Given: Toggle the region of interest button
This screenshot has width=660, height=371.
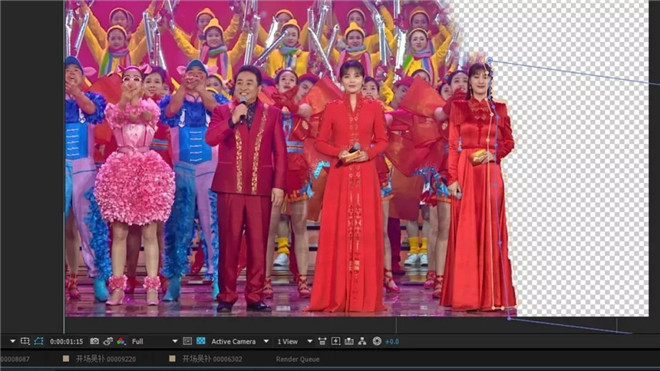Looking at the screenshot, I should click(x=188, y=342).
